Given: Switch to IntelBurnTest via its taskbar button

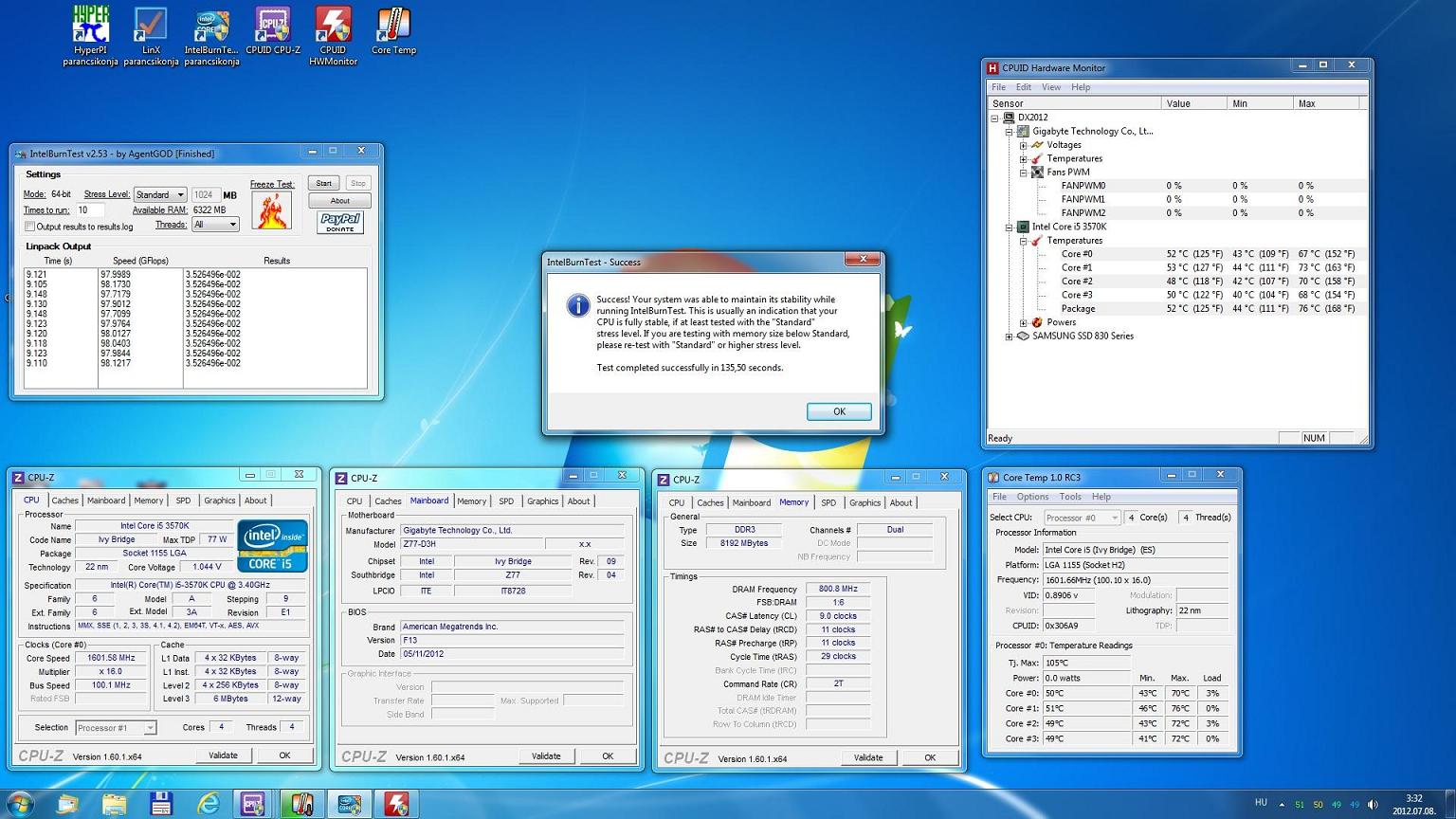Looking at the screenshot, I should click(349, 804).
